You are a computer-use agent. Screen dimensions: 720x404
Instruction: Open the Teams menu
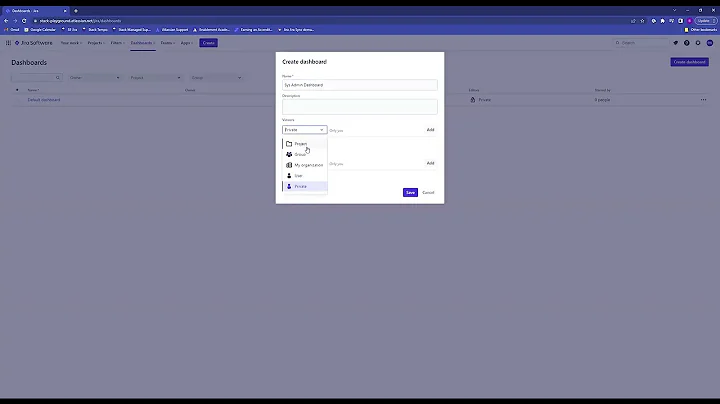point(168,43)
